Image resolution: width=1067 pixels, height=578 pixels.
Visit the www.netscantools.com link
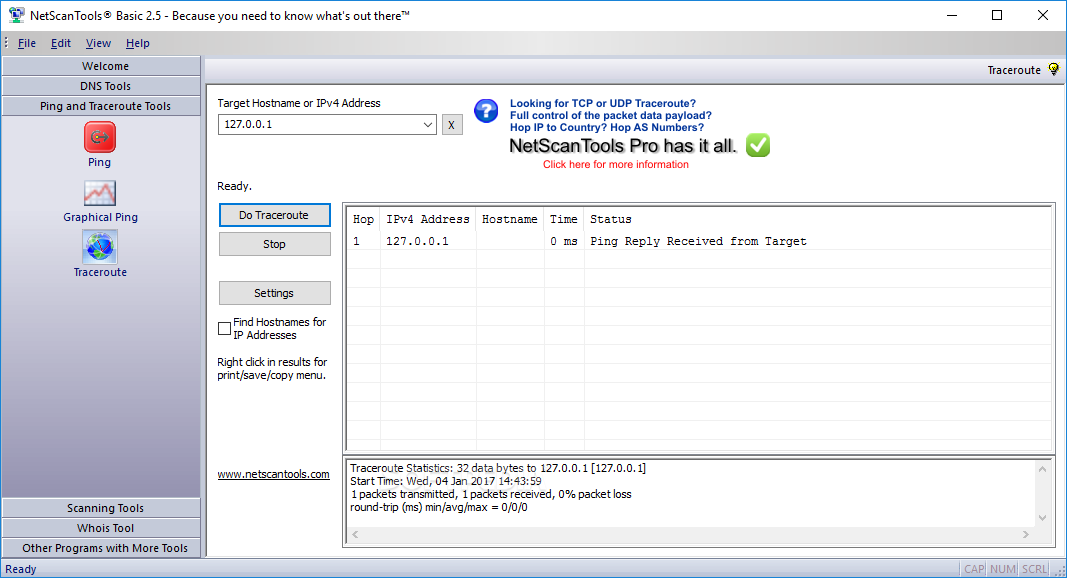pyautogui.click(x=274, y=474)
